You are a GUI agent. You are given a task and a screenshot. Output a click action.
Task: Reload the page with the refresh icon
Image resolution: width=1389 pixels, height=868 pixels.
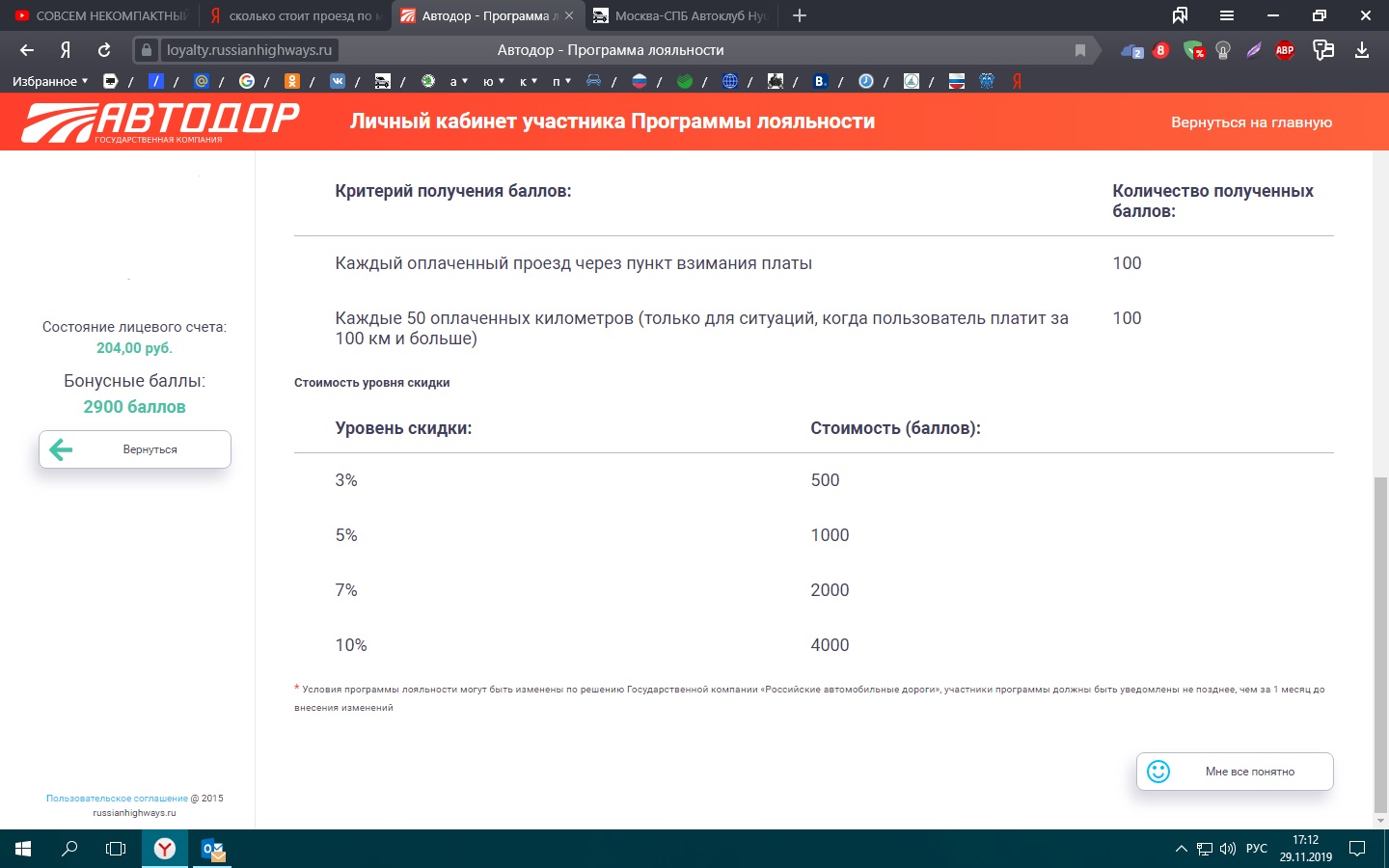click(x=104, y=50)
